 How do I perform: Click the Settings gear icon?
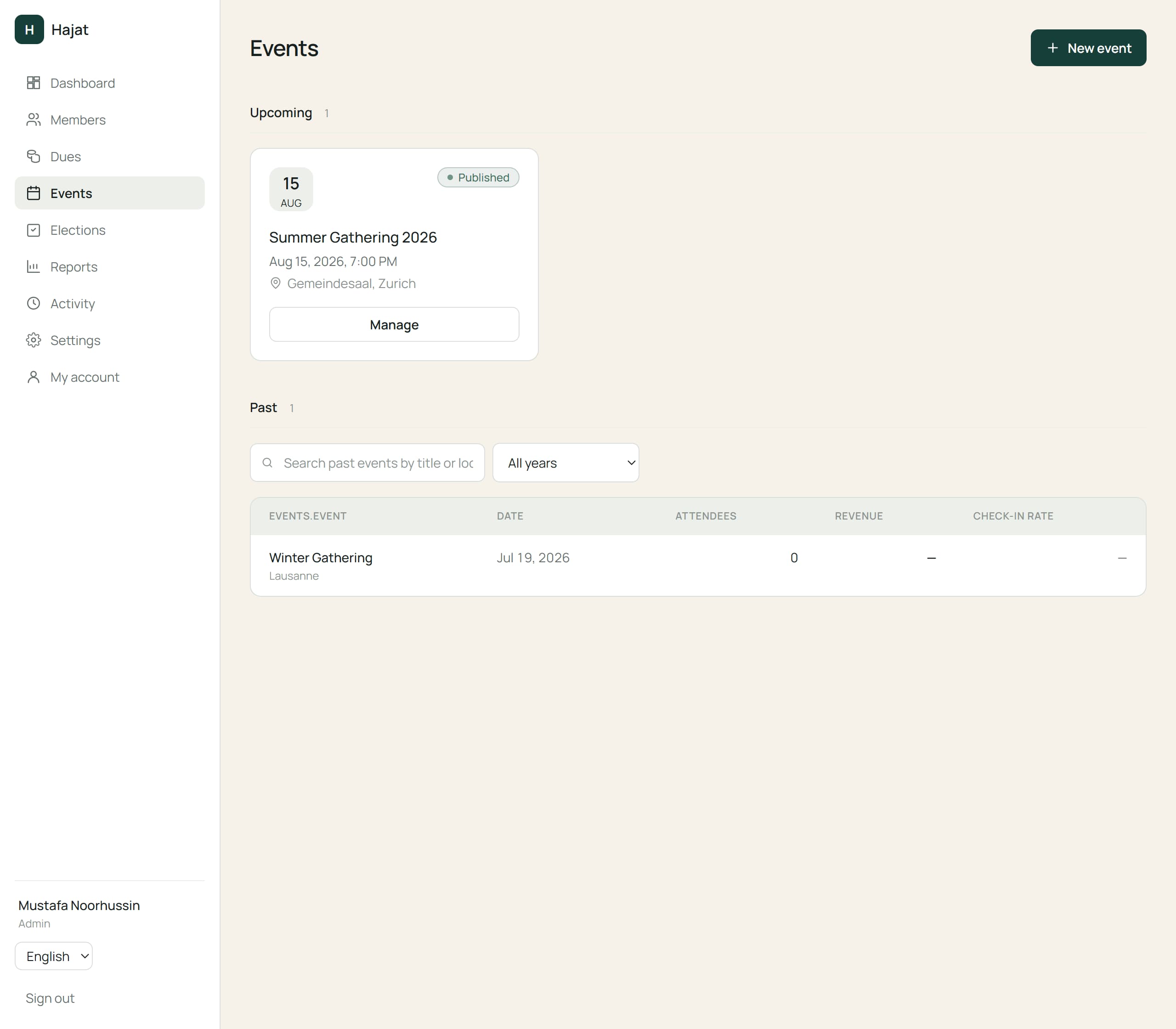33,340
